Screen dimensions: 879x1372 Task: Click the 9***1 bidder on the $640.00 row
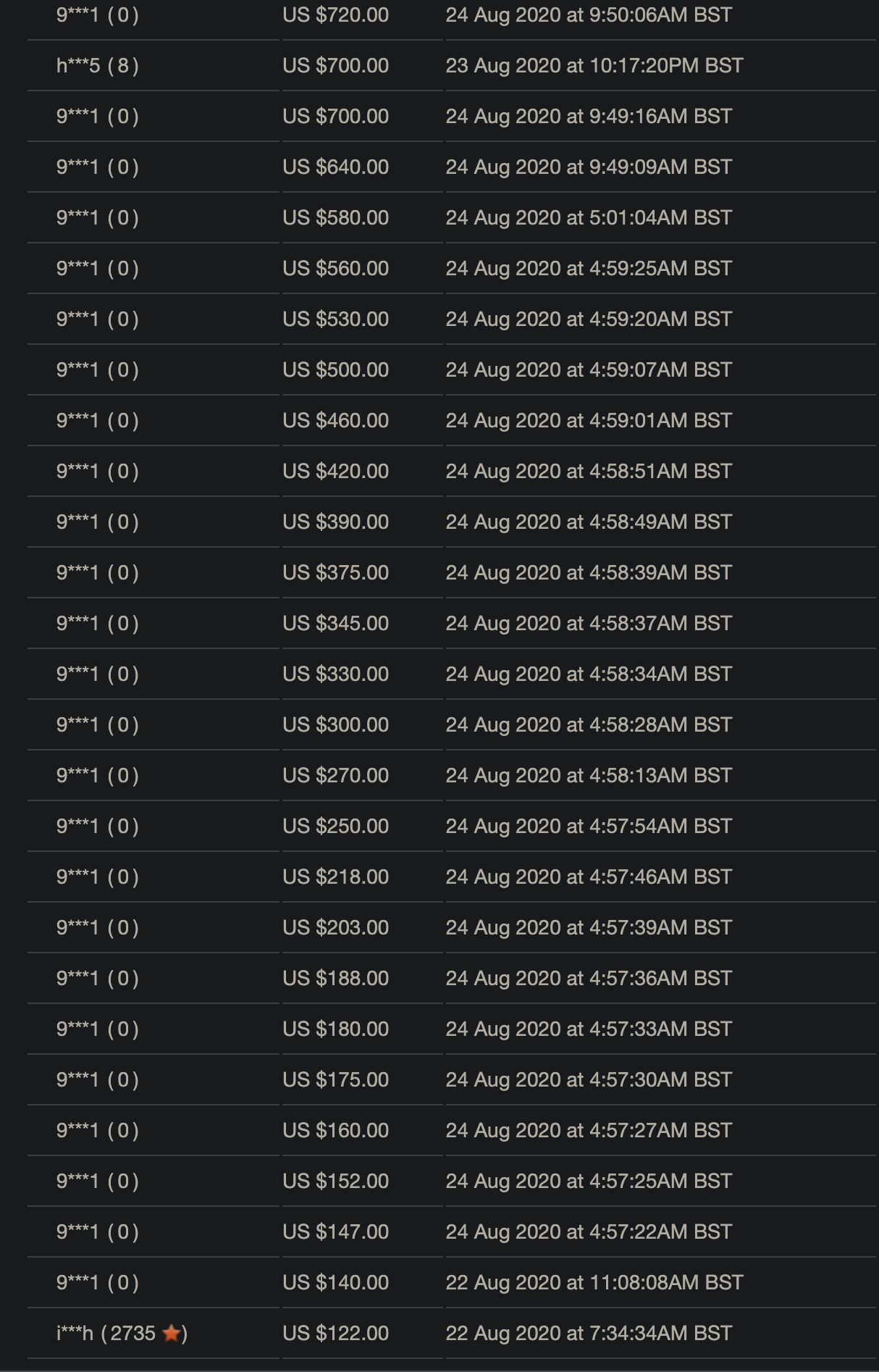(77, 167)
